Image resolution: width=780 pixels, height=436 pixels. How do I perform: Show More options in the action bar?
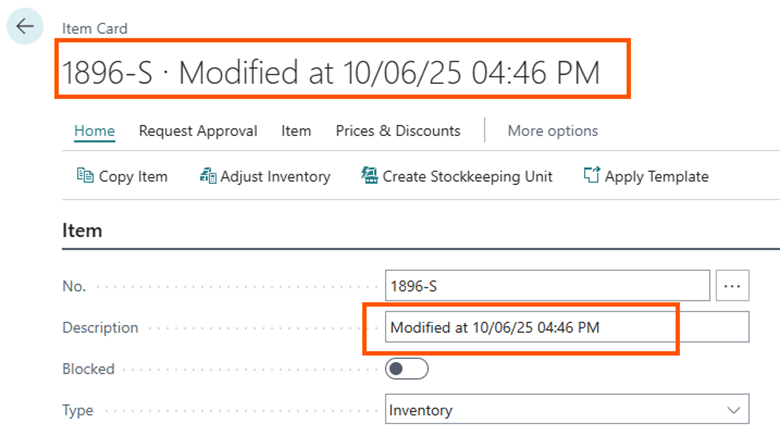pyautogui.click(x=552, y=131)
